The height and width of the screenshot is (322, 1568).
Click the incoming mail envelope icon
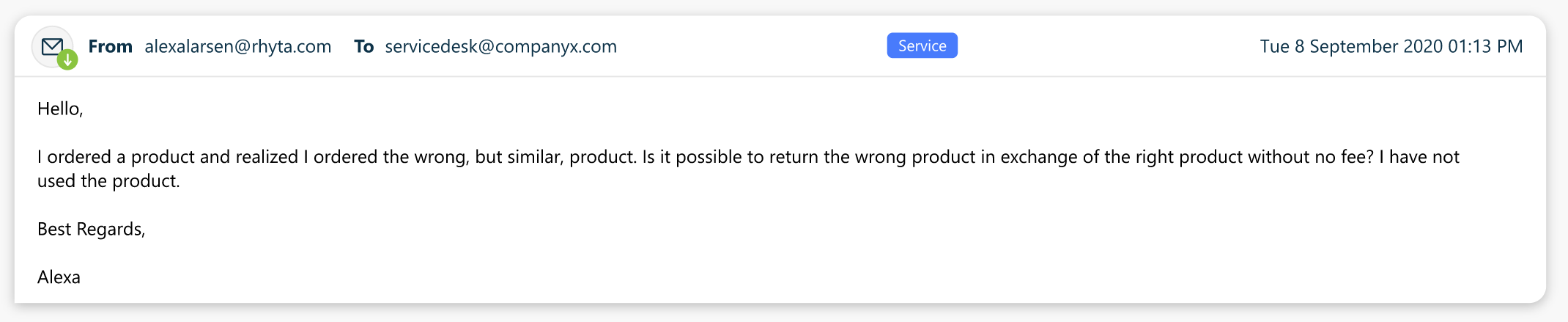coord(52,46)
